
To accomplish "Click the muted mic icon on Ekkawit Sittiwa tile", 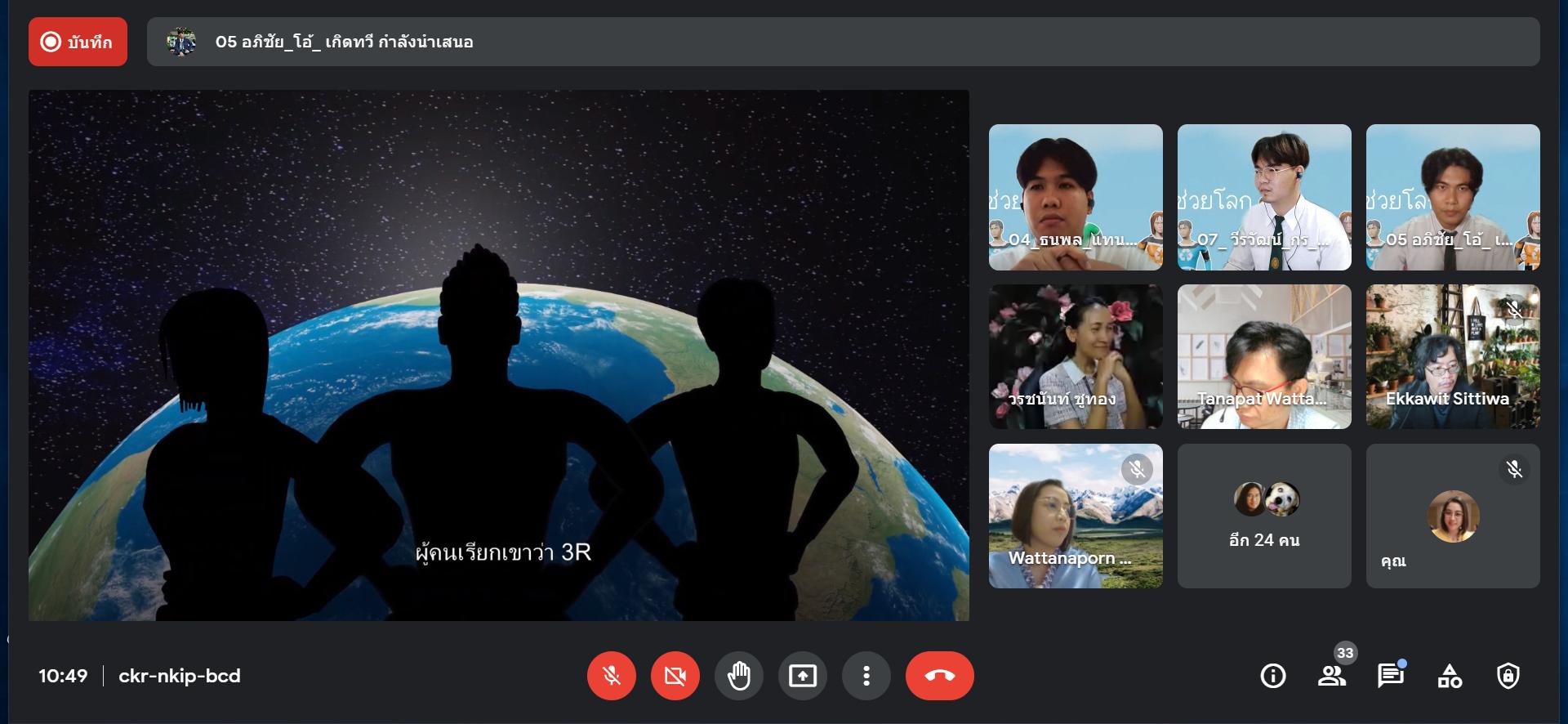I will click(x=1514, y=310).
